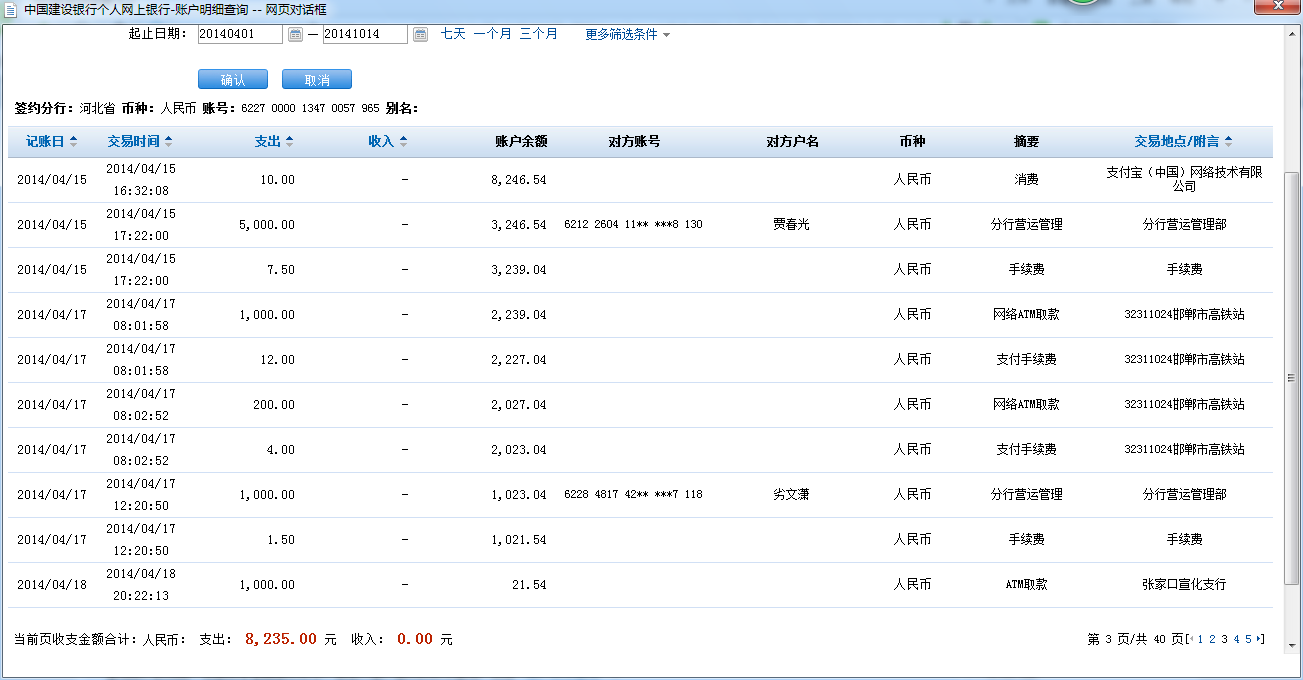Open the start date calendar picker icon
The width and height of the screenshot is (1303, 680).
295,35
